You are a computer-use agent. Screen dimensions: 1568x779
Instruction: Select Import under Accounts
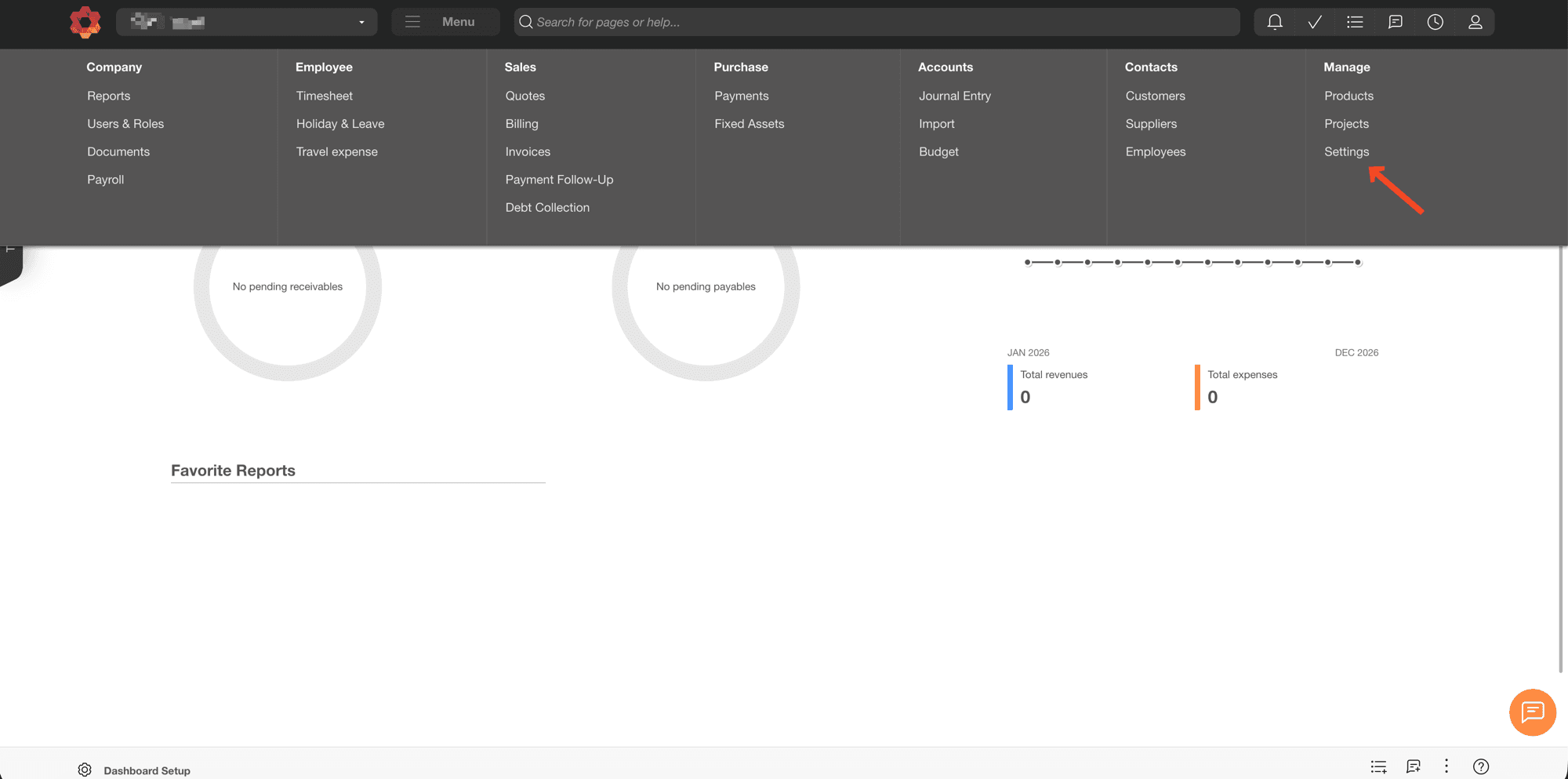tap(937, 124)
